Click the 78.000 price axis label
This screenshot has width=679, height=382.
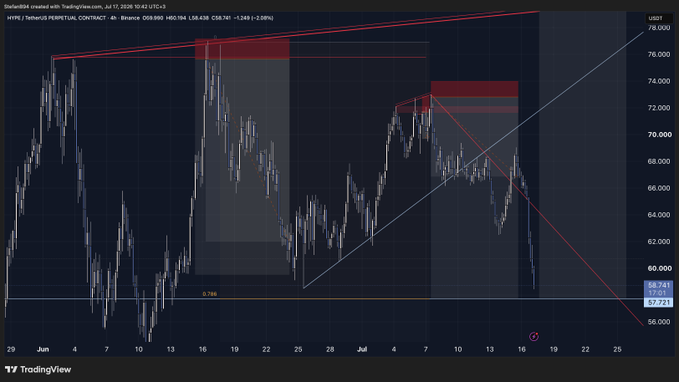[659, 28]
